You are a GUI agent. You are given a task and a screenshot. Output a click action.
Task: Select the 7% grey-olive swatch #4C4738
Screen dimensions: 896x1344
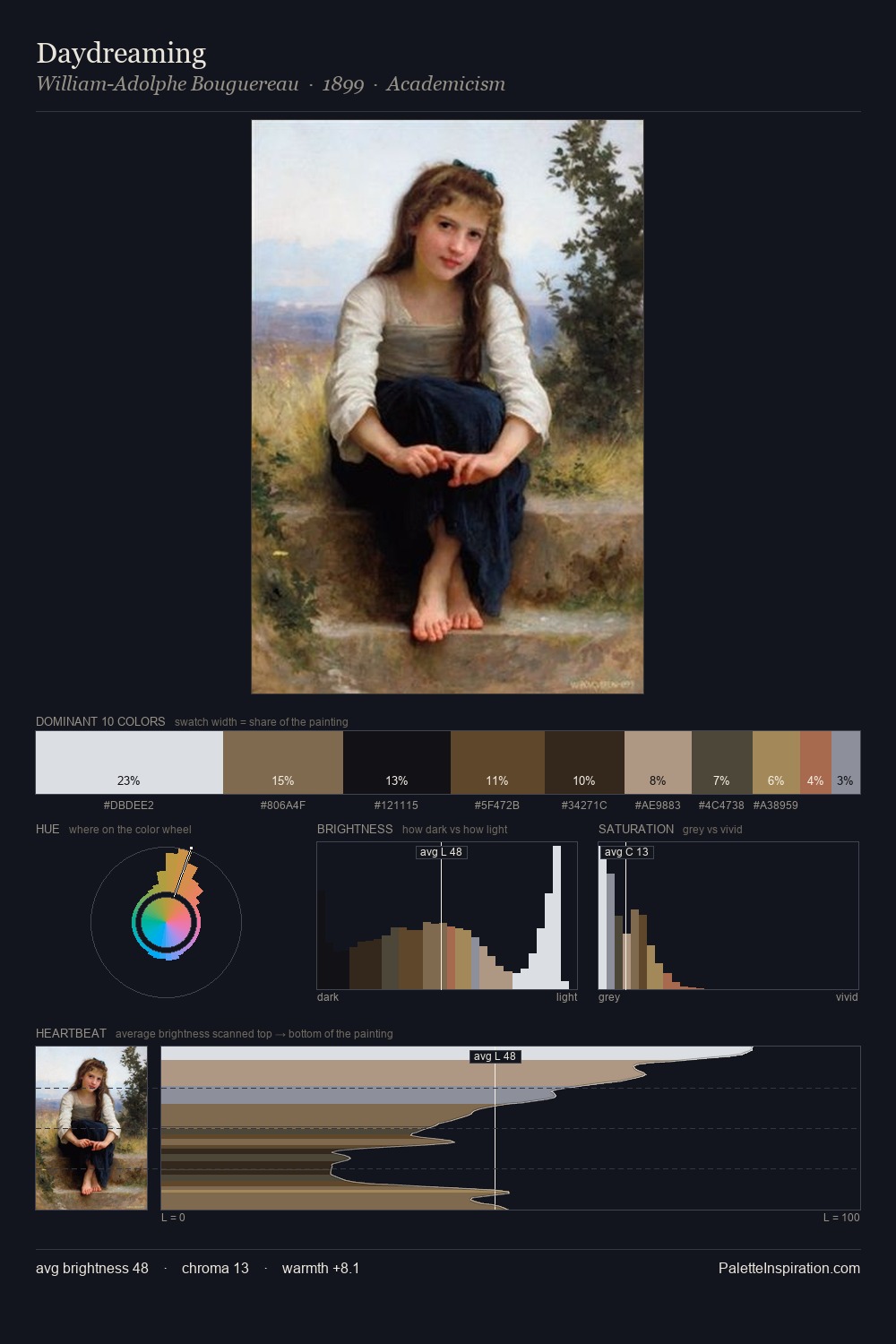click(x=722, y=762)
